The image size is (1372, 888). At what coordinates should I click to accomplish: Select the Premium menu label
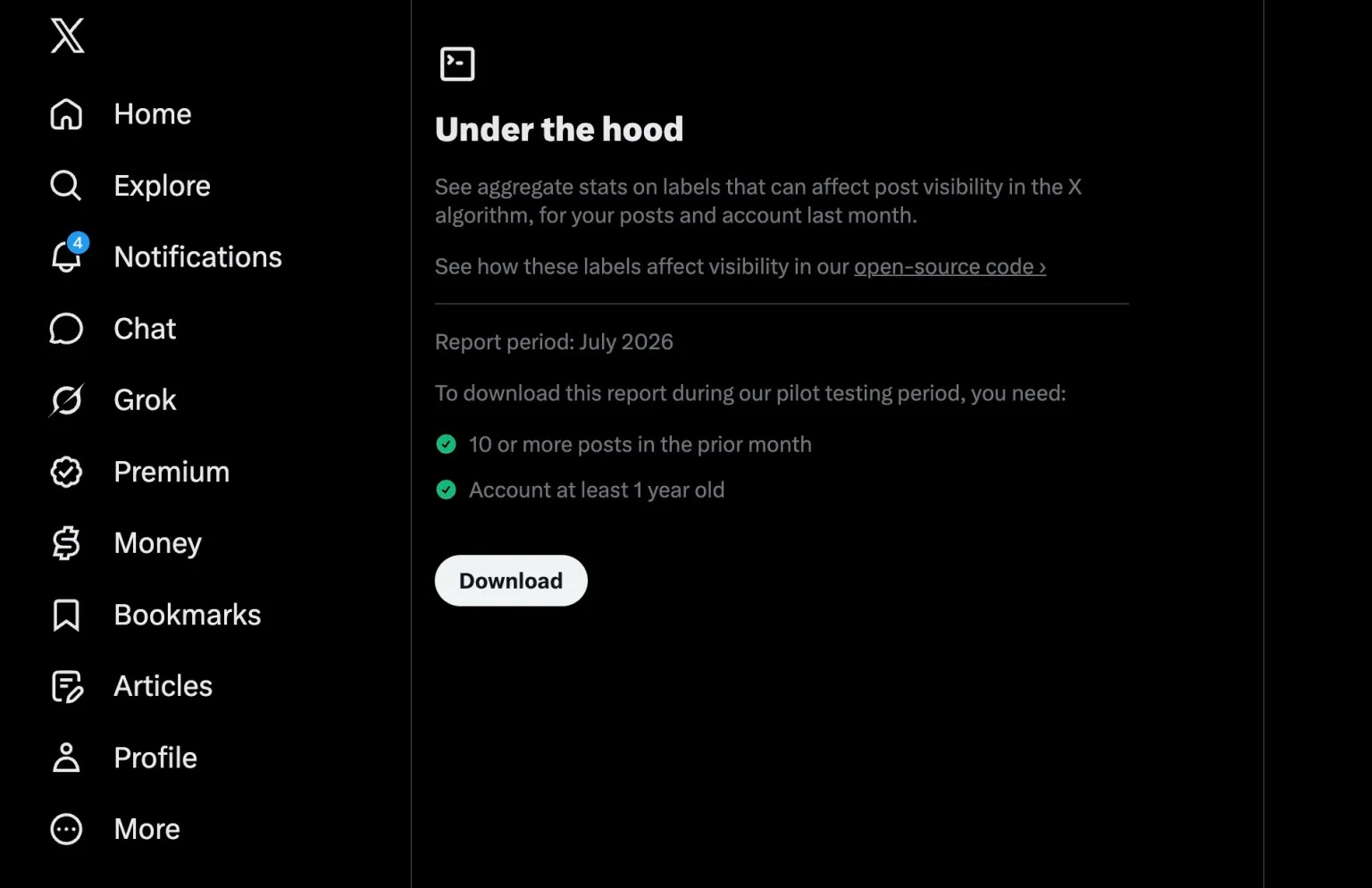(171, 472)
